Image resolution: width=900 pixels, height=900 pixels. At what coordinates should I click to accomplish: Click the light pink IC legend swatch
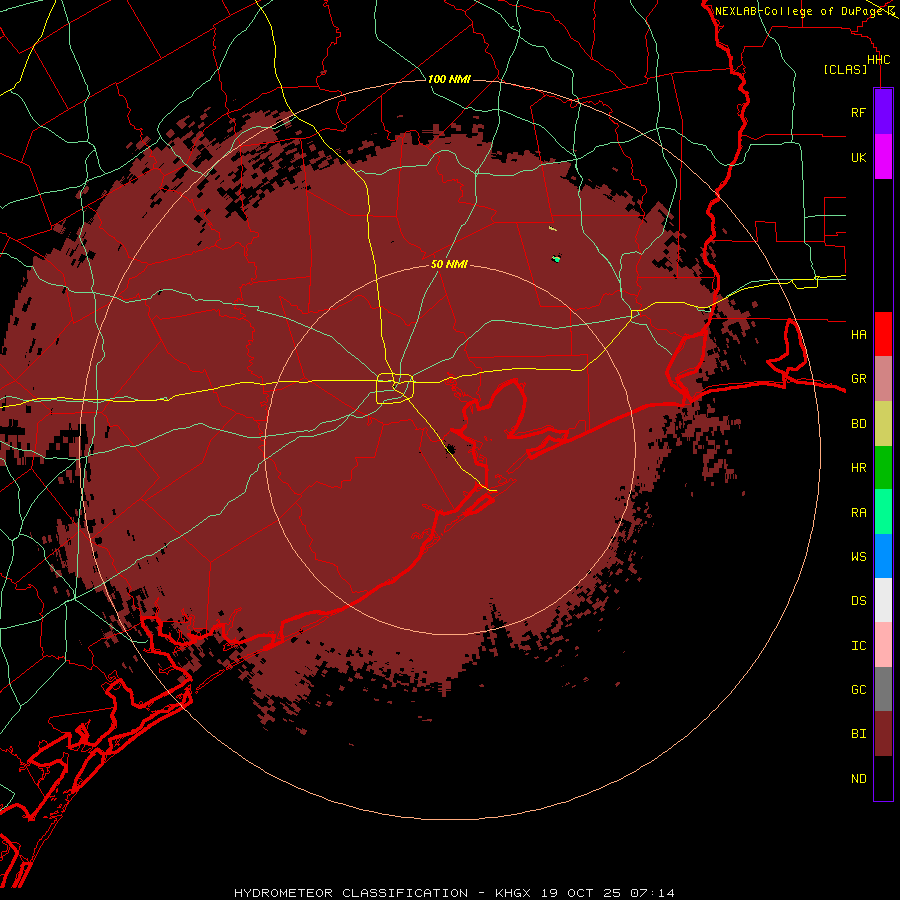pos(883,645)
